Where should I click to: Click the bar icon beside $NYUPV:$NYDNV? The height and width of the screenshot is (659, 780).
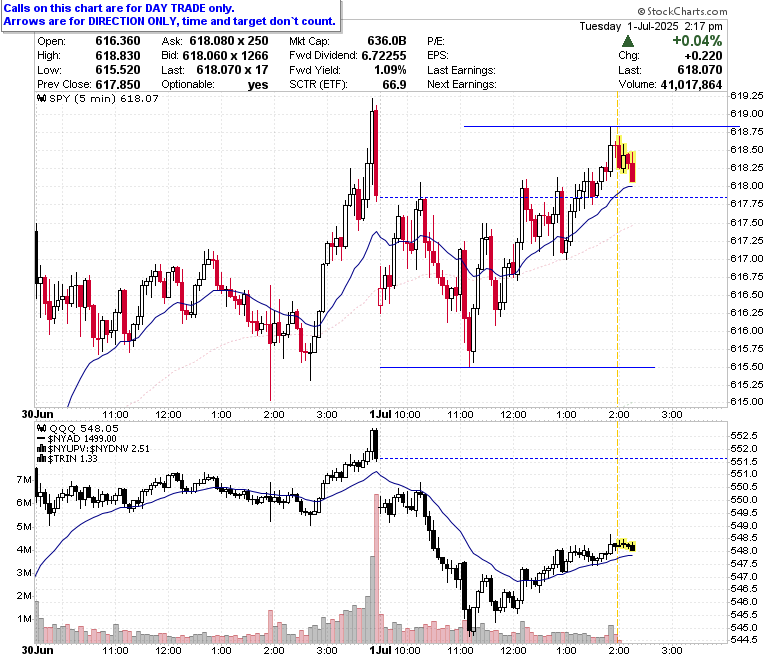(42, 449)
